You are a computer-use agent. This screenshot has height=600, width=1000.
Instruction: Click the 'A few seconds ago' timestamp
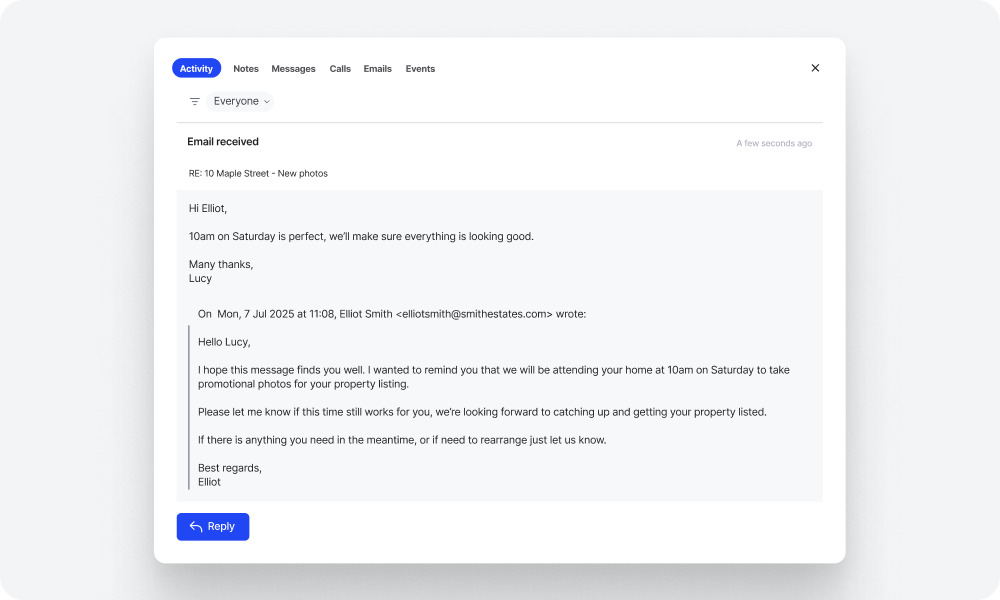[x=774, y=143]
